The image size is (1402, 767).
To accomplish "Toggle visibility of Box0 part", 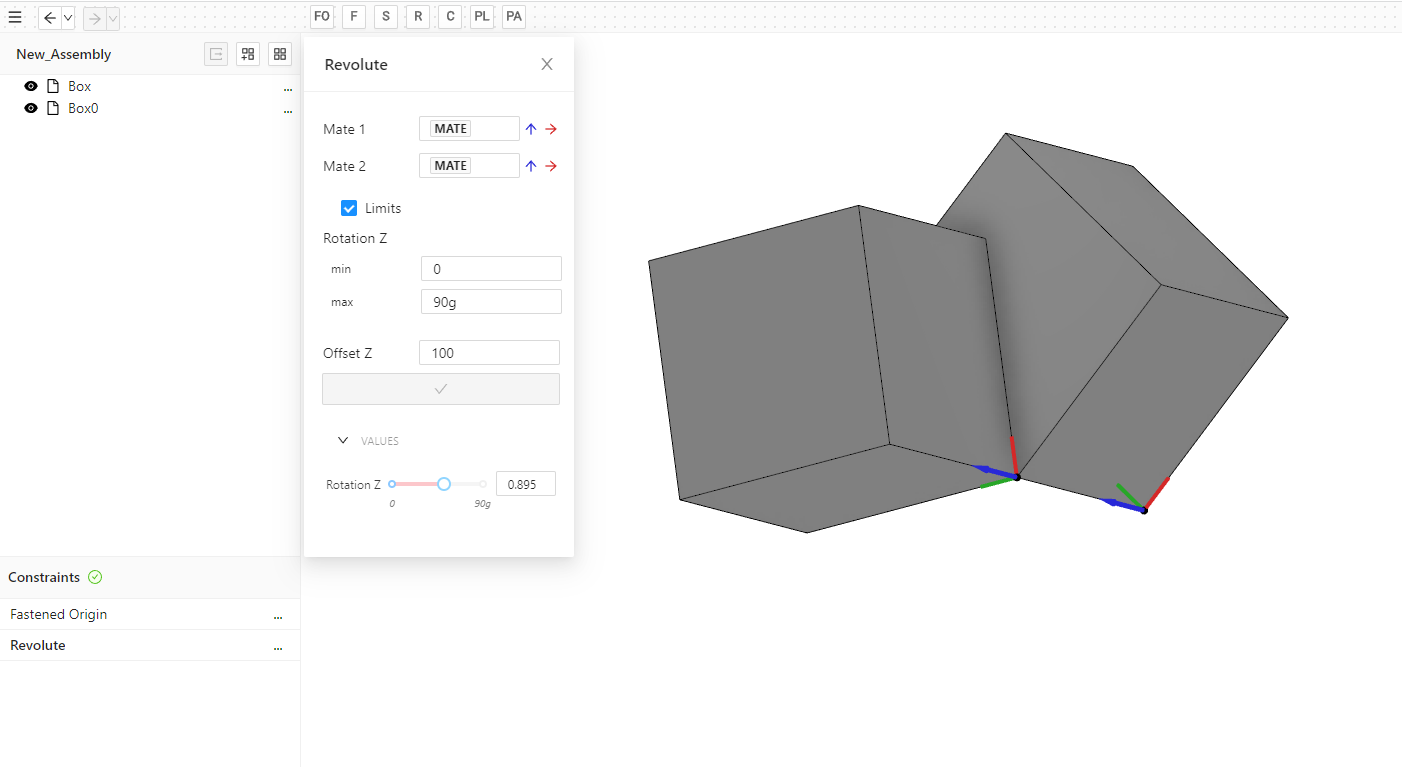I will click(x=31, y=108).
